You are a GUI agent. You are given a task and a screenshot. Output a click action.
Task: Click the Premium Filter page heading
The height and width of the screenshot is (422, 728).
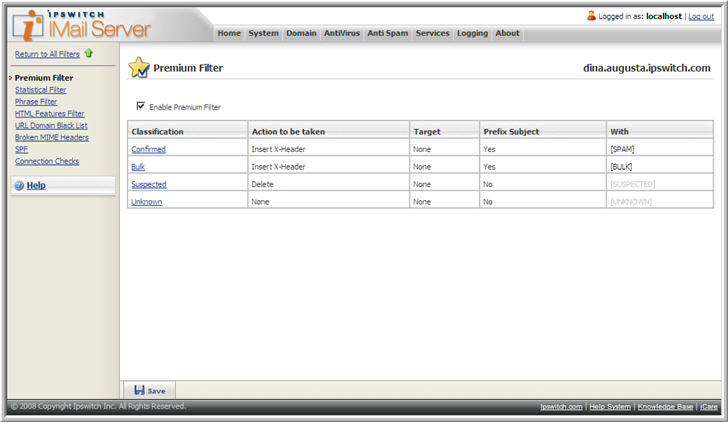tap(188, 68)
